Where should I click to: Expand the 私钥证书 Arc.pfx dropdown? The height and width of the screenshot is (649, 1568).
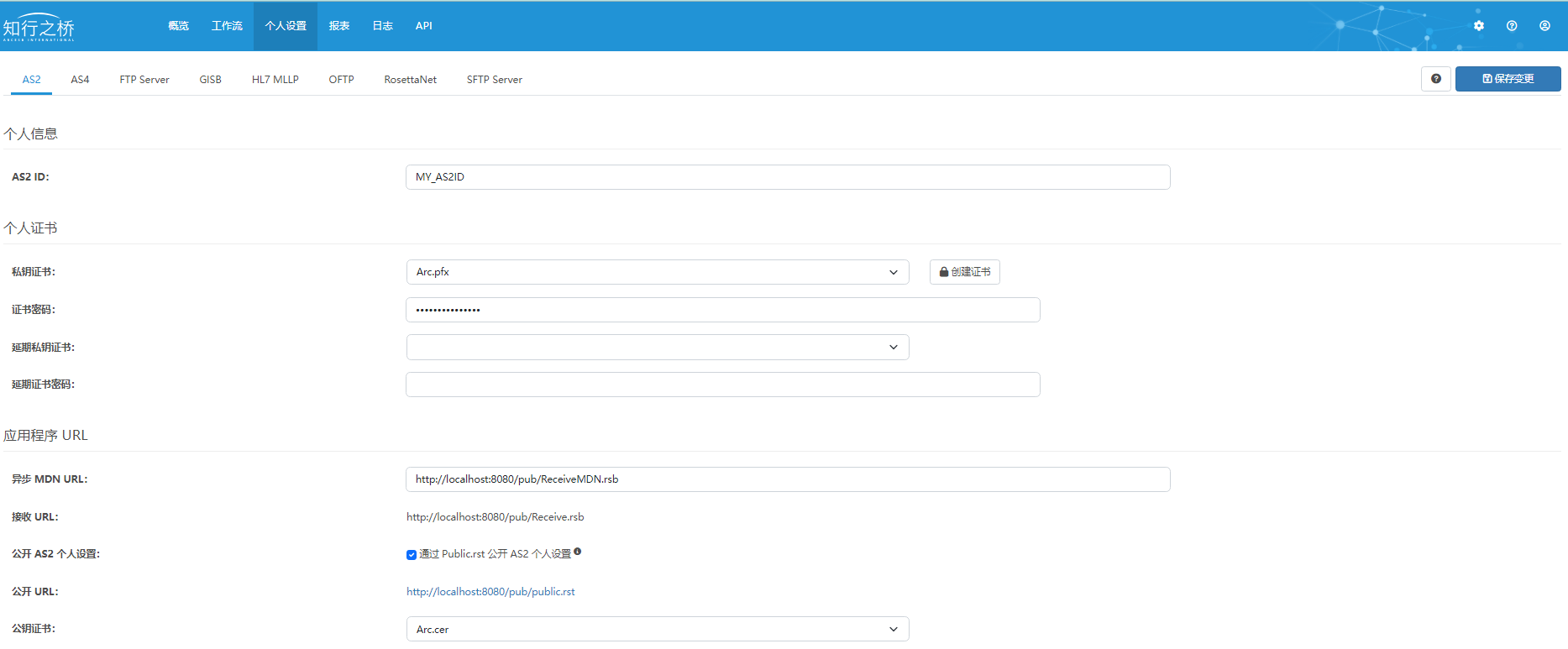click(x=657, y=272)
